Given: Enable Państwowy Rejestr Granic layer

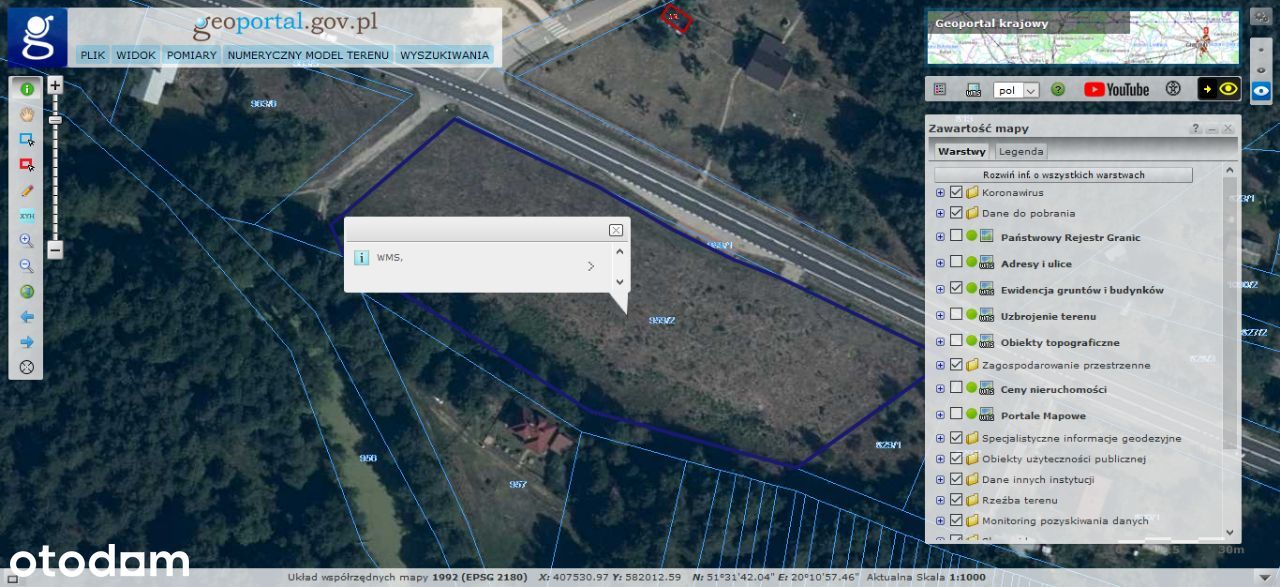Looking at the screenshot, I should tap(956, 236).
